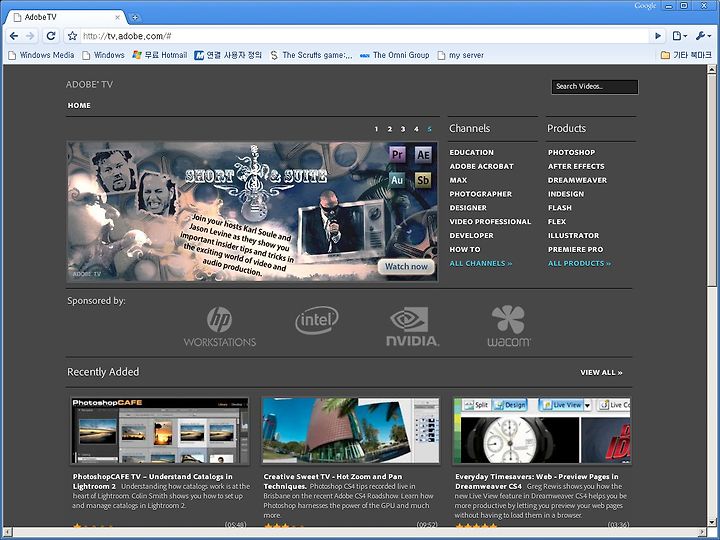The width and height of the screenshot is (720, 540).
Task: Click the After Effects Ae icon in banner
Action: [x=423, y=154]
